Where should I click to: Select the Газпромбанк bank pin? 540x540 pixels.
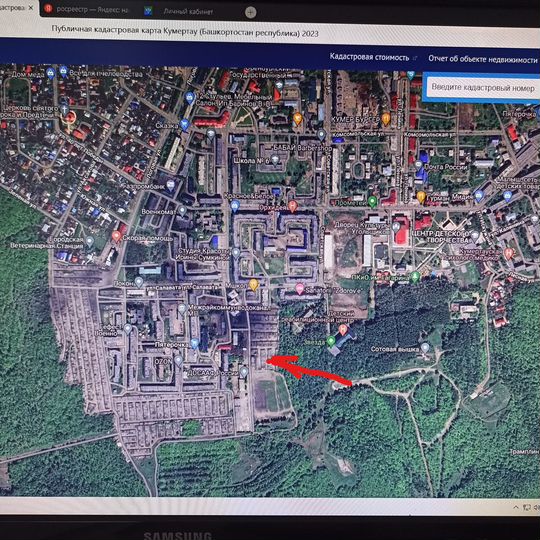tap(170, 186)
